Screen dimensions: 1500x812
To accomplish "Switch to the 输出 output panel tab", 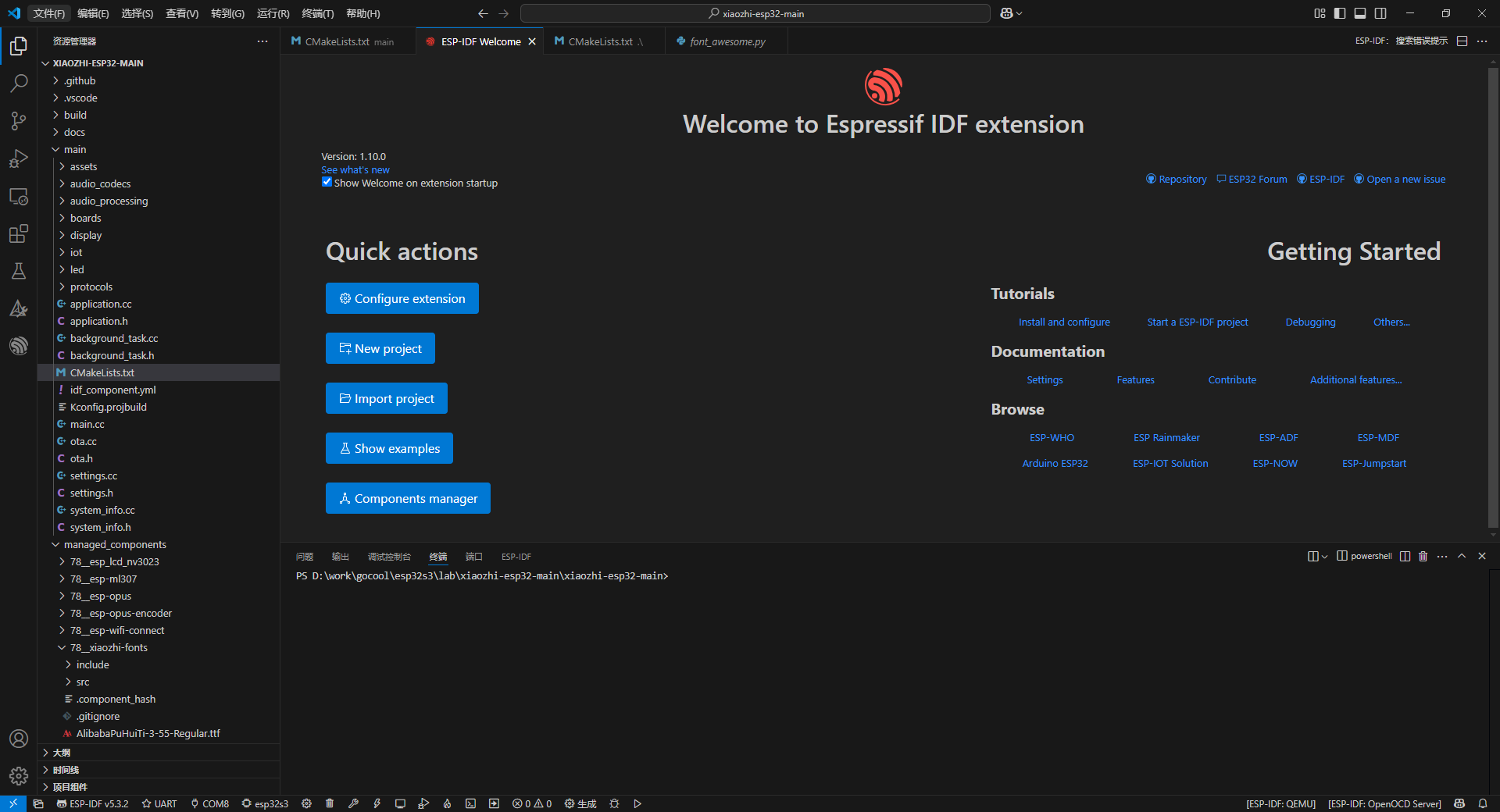I will pyautogui.click(x=340, y=557).
